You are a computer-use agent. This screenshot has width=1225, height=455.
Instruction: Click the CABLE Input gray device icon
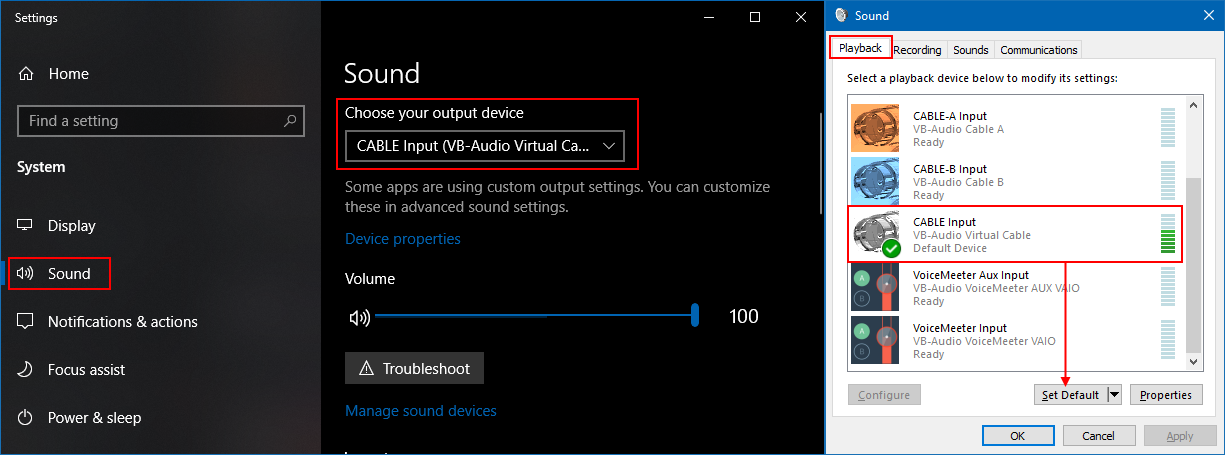(875, 235)
